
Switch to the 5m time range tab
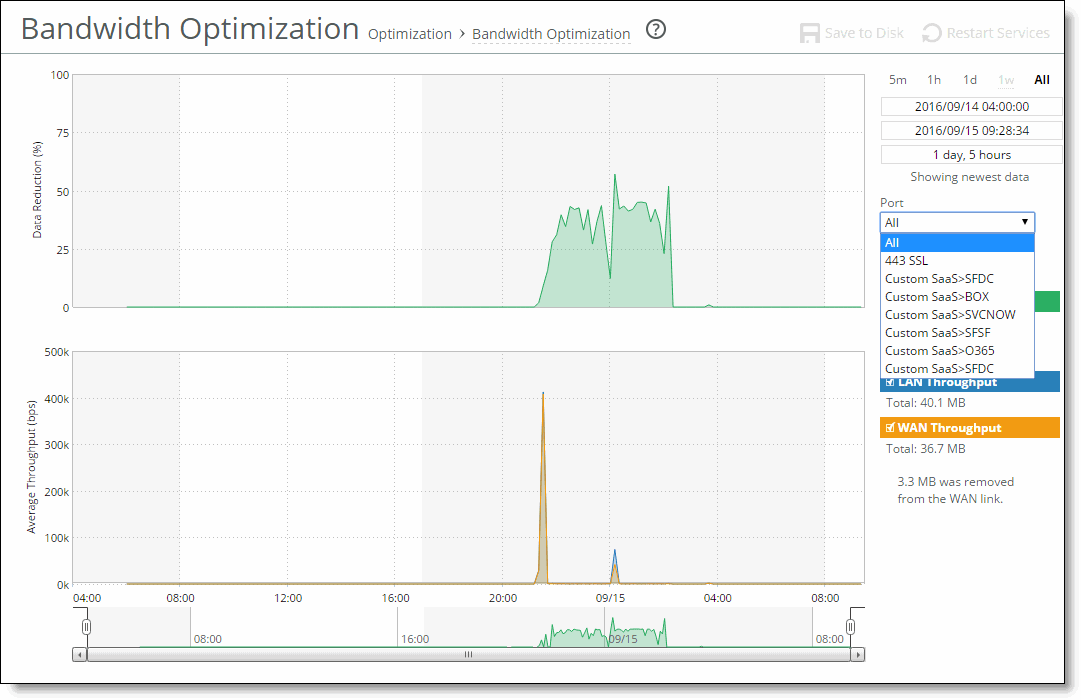click(898, 79)
